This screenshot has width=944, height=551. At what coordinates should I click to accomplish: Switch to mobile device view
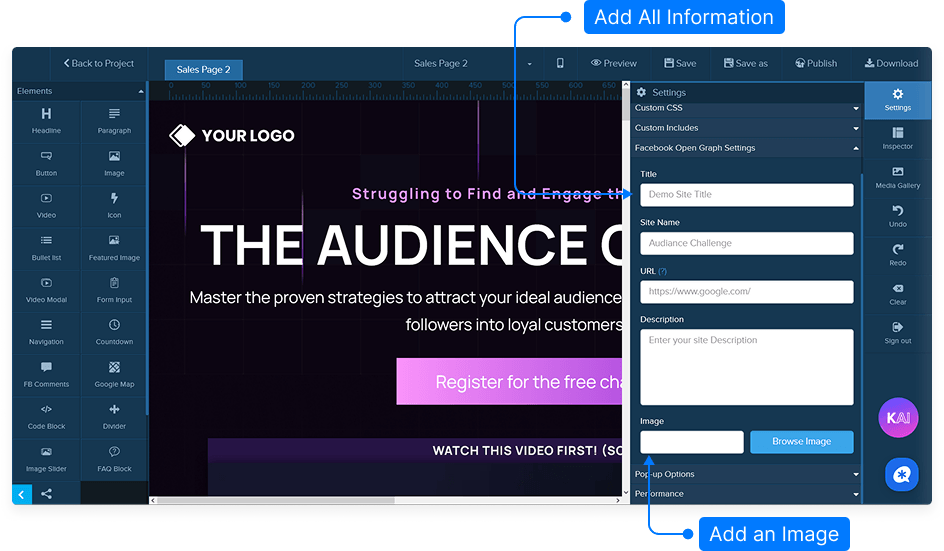pos(560,63)
